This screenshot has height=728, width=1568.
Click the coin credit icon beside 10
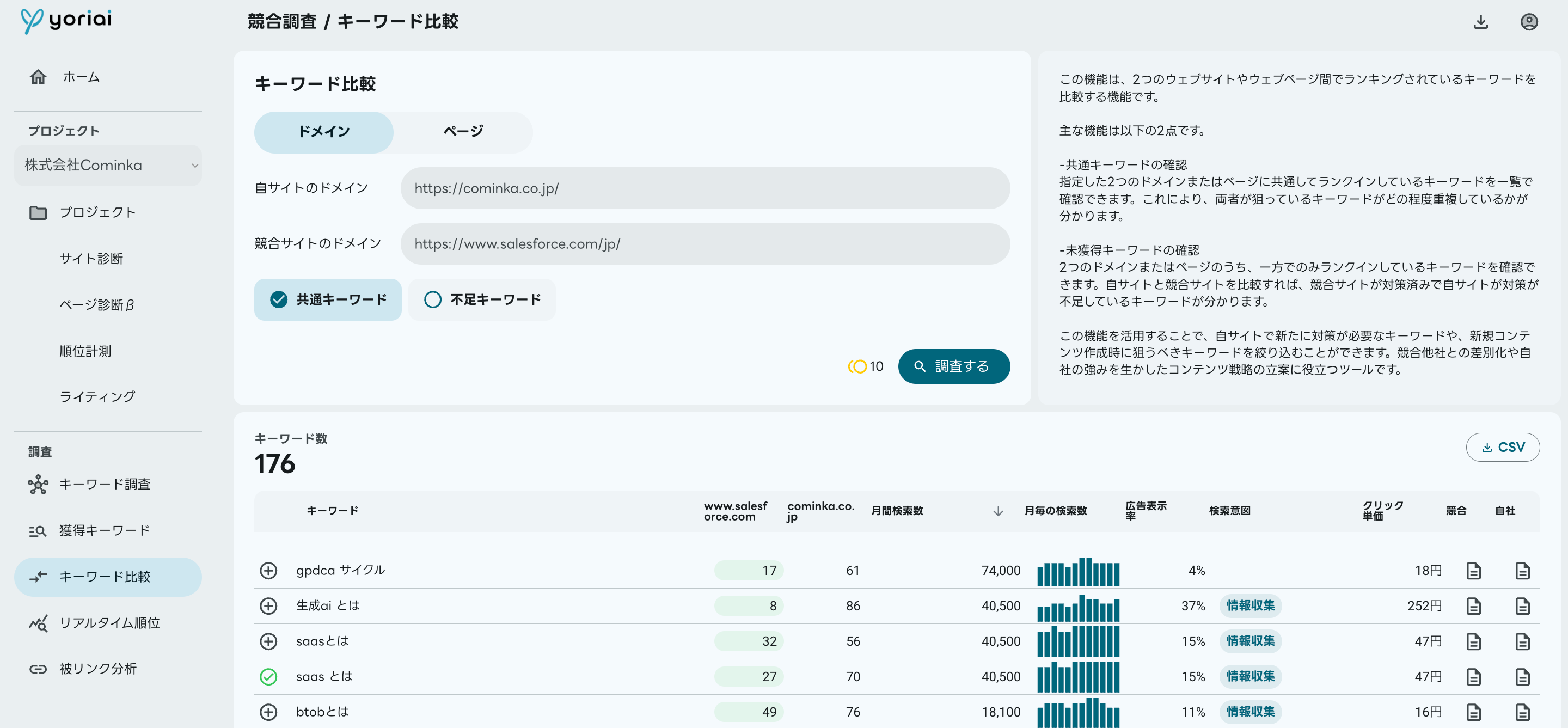pyautogui.click(x=857, y=366)
